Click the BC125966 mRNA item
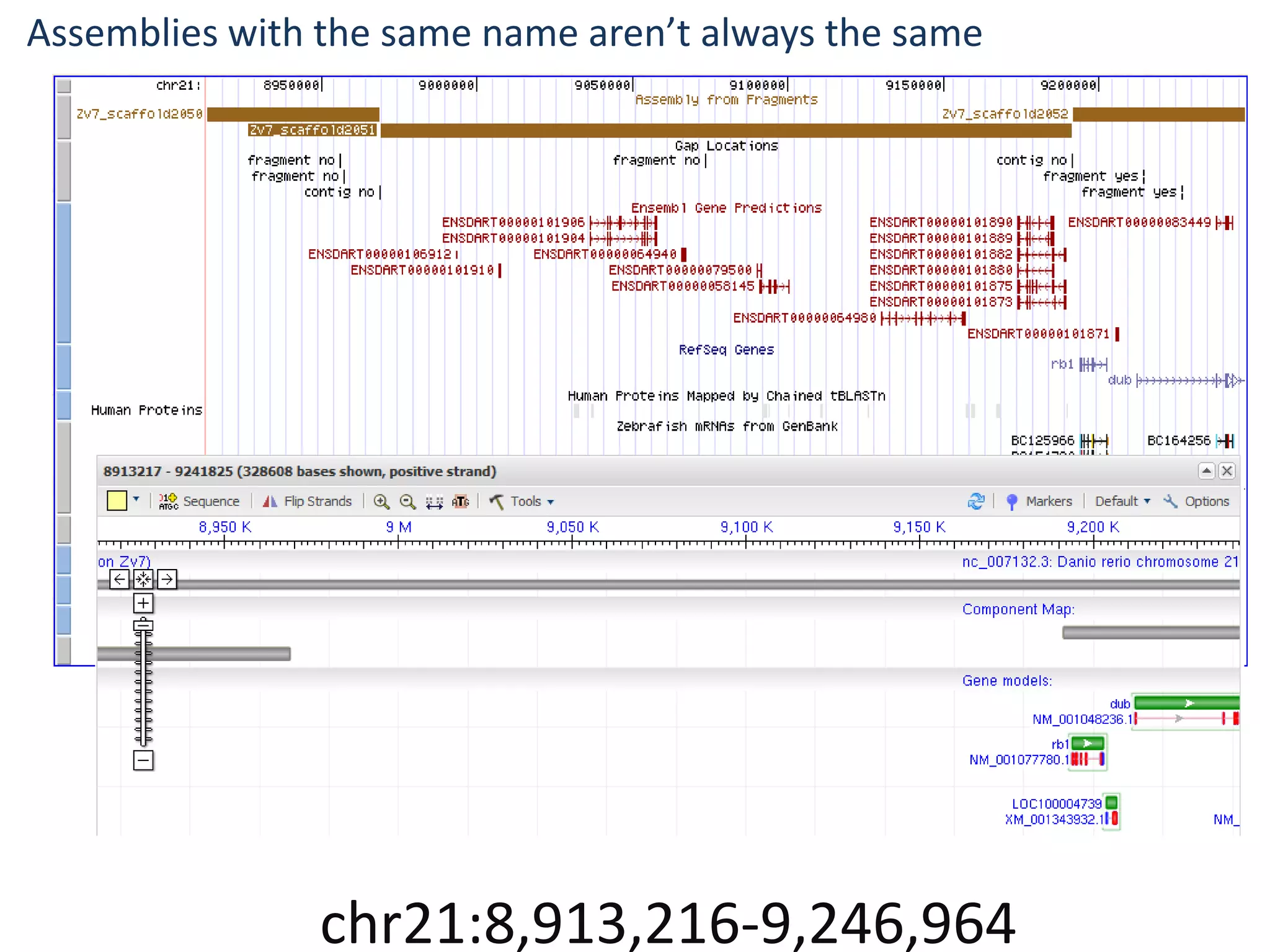This screenshot has height=952, width=1270. [1060, 441]
